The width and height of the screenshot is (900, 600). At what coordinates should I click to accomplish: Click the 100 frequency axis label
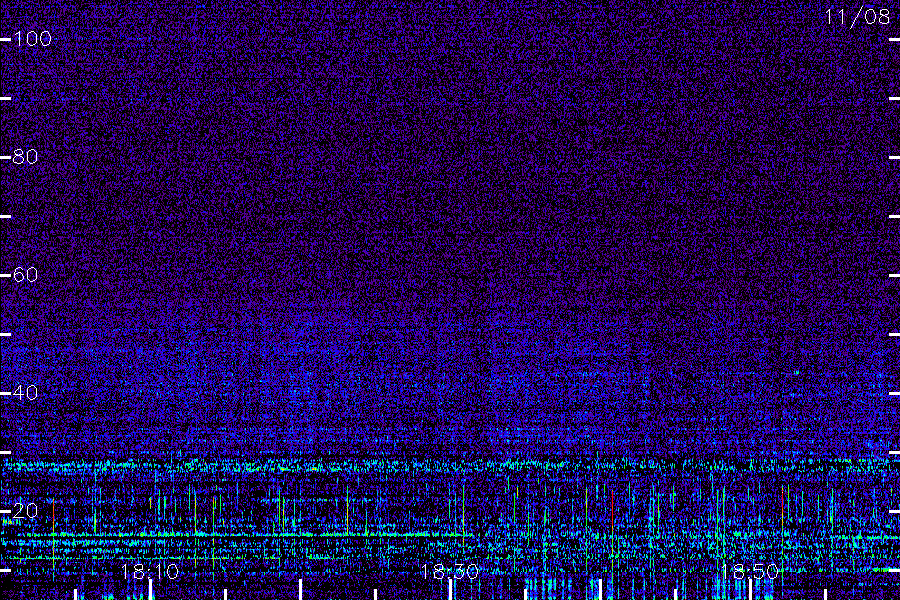[32, 39]
